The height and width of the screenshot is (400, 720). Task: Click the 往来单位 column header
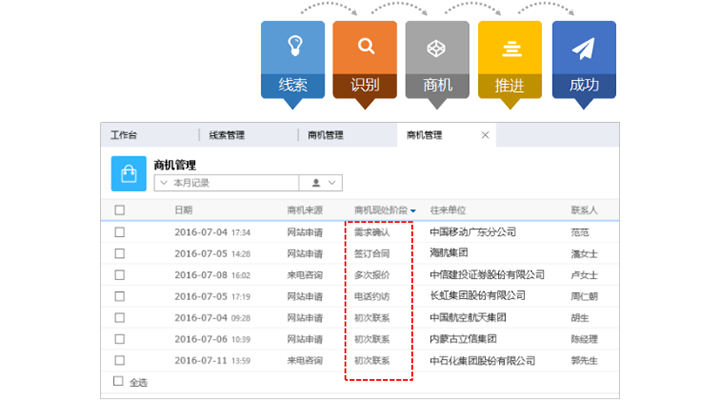(x=448, y=210)
